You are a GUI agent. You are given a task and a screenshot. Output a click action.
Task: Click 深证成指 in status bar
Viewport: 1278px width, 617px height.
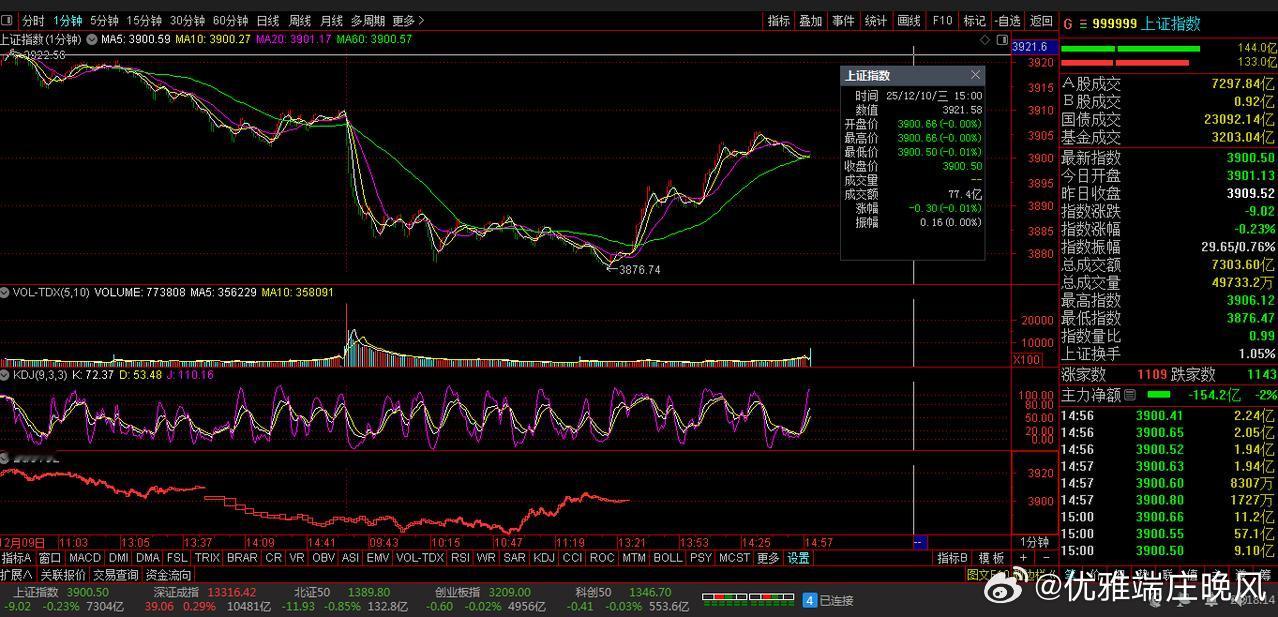click(x=177, y=592)
